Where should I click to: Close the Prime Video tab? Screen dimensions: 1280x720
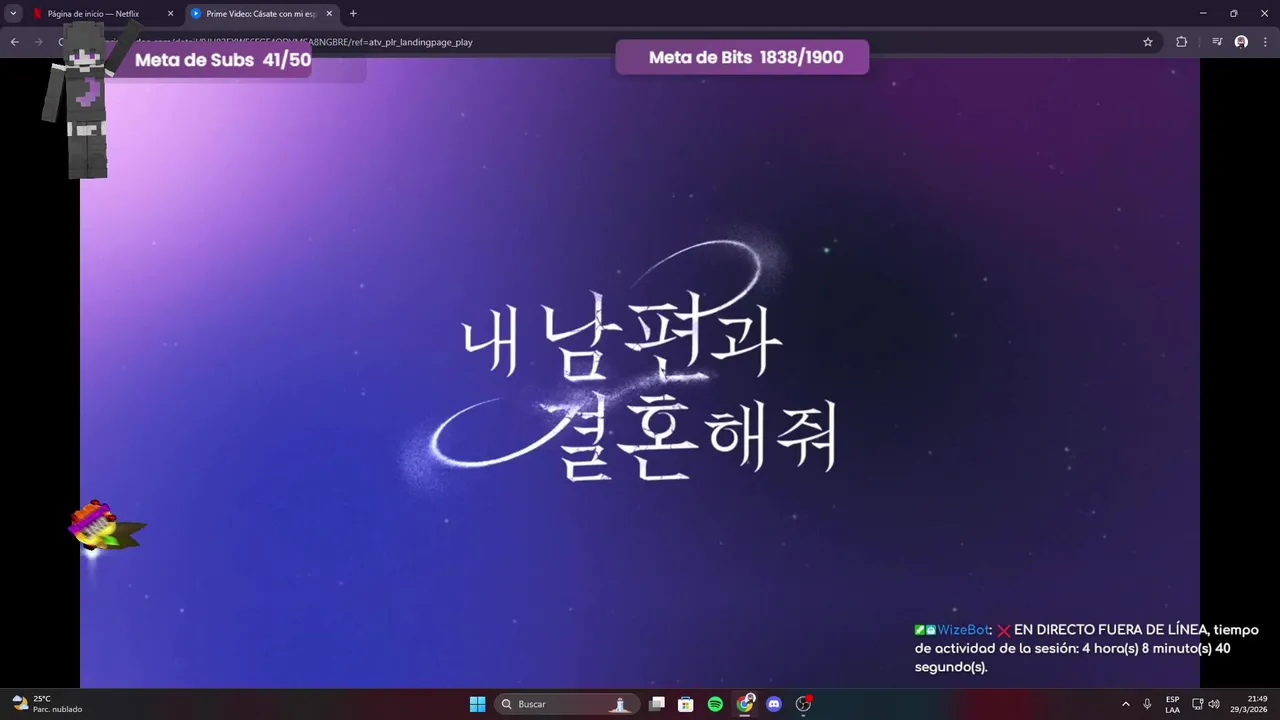(x=329, y=14)
